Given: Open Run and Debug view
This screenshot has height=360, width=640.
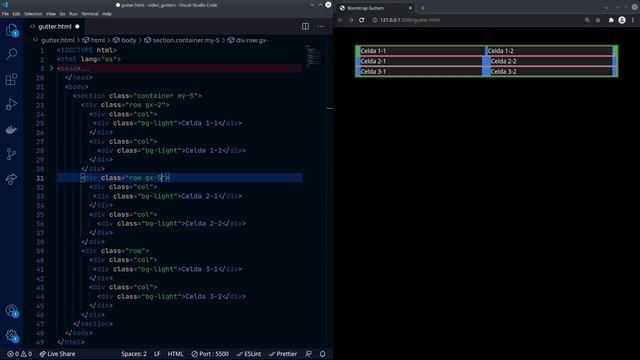Looking at the screenshot, I should click(x=11, y=104).
